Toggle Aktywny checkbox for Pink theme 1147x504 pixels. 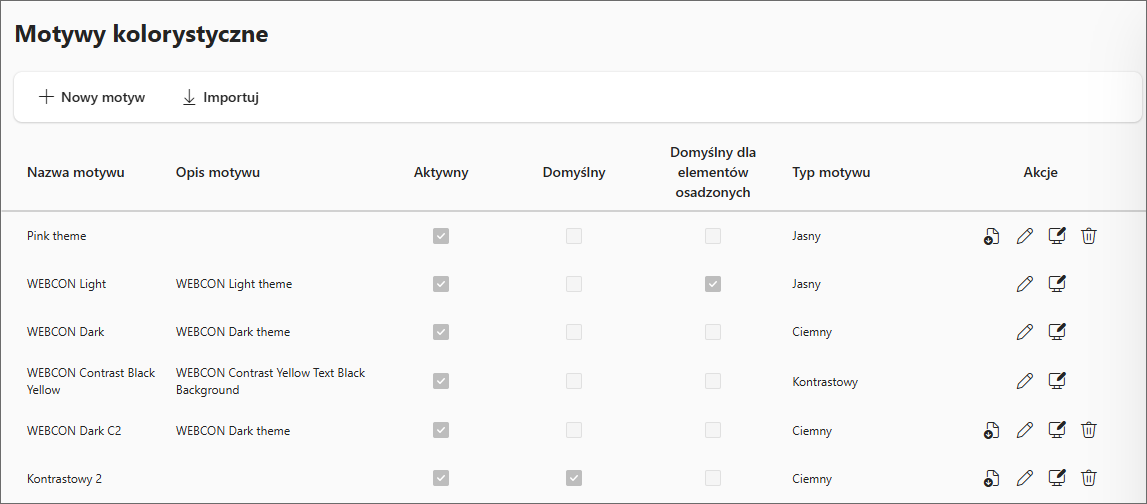tap(441, 236)
